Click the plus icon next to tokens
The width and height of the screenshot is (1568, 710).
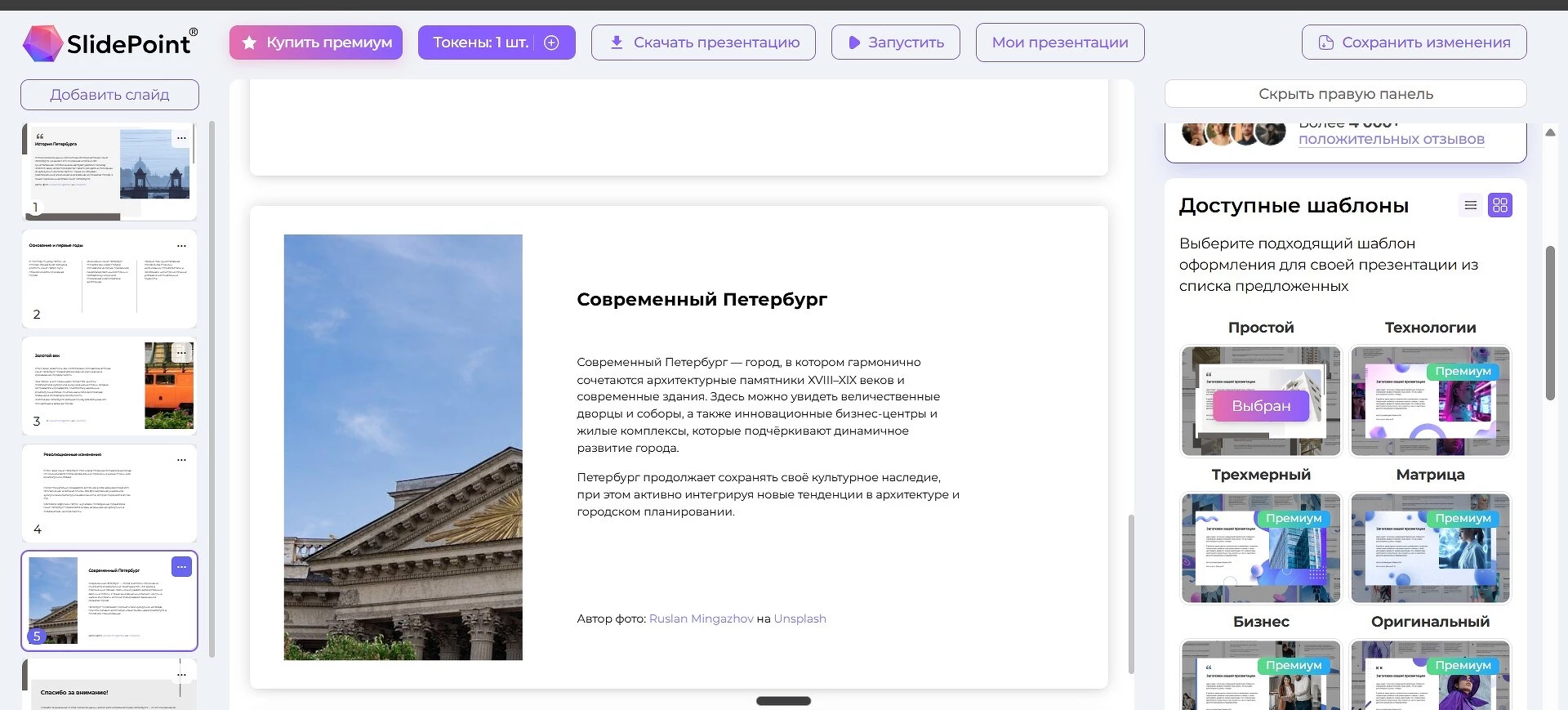[552, 42]
